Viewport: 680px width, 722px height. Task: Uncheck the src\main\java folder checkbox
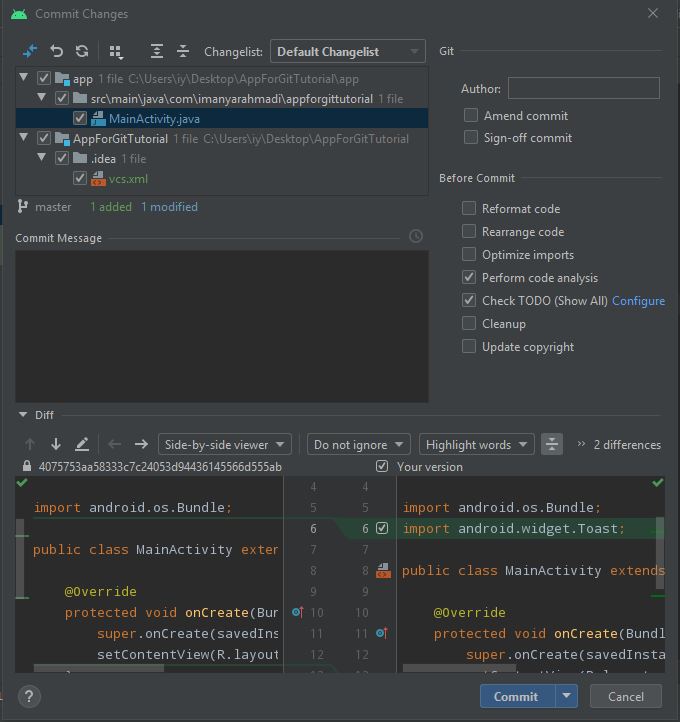62,98
